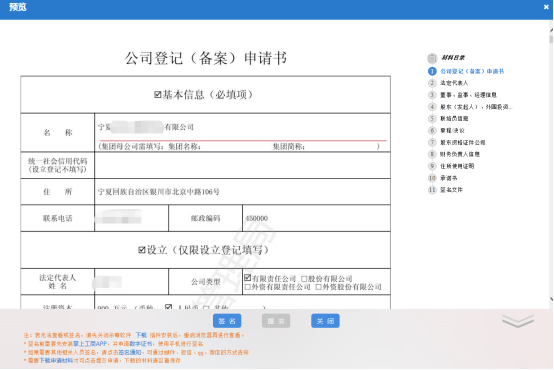Click the blue step 1 circle icon
554x370 pixels.
point(432,71)
